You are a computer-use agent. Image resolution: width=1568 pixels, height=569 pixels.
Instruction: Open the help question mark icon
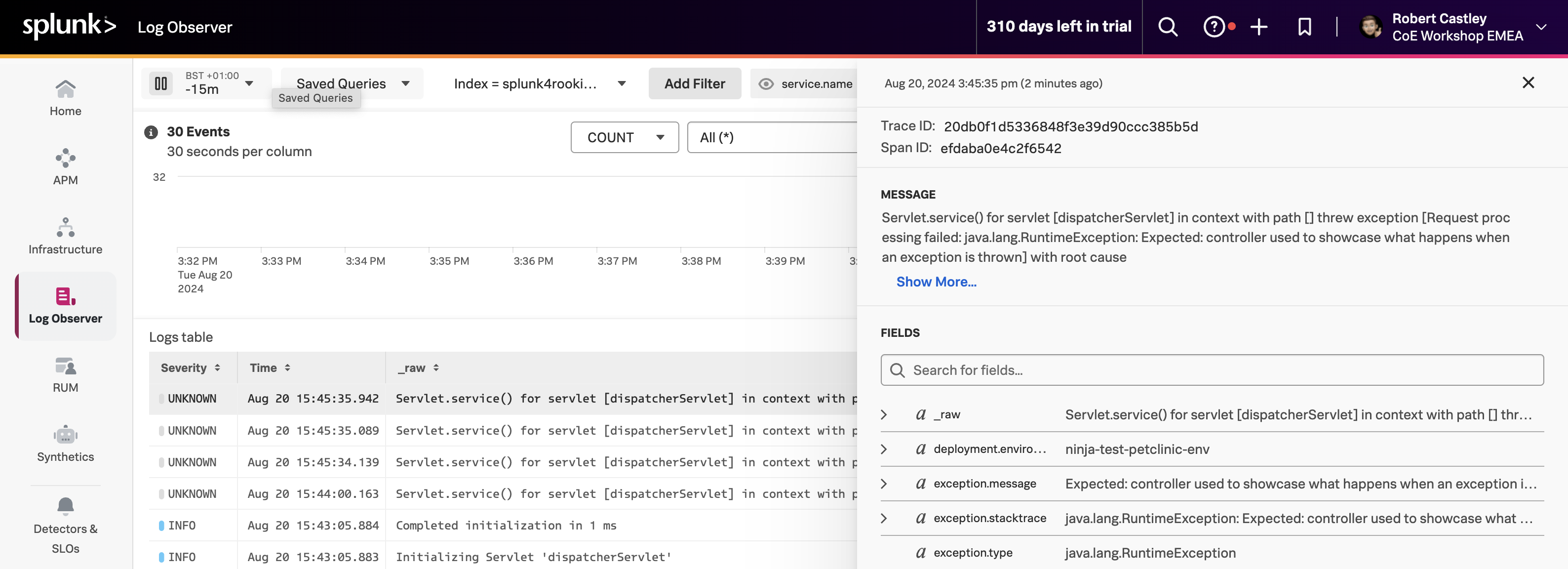click(1214, 27)
